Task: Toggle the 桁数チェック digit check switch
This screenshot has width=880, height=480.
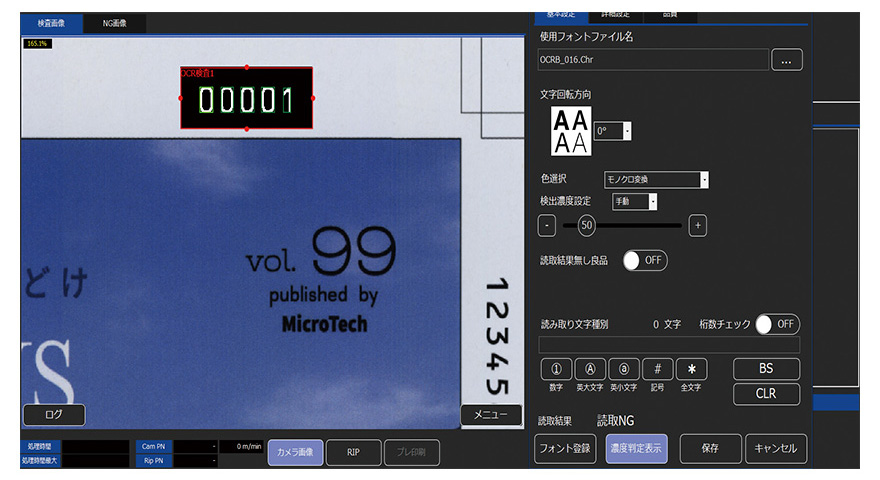Action: click(x=778, y=324)
